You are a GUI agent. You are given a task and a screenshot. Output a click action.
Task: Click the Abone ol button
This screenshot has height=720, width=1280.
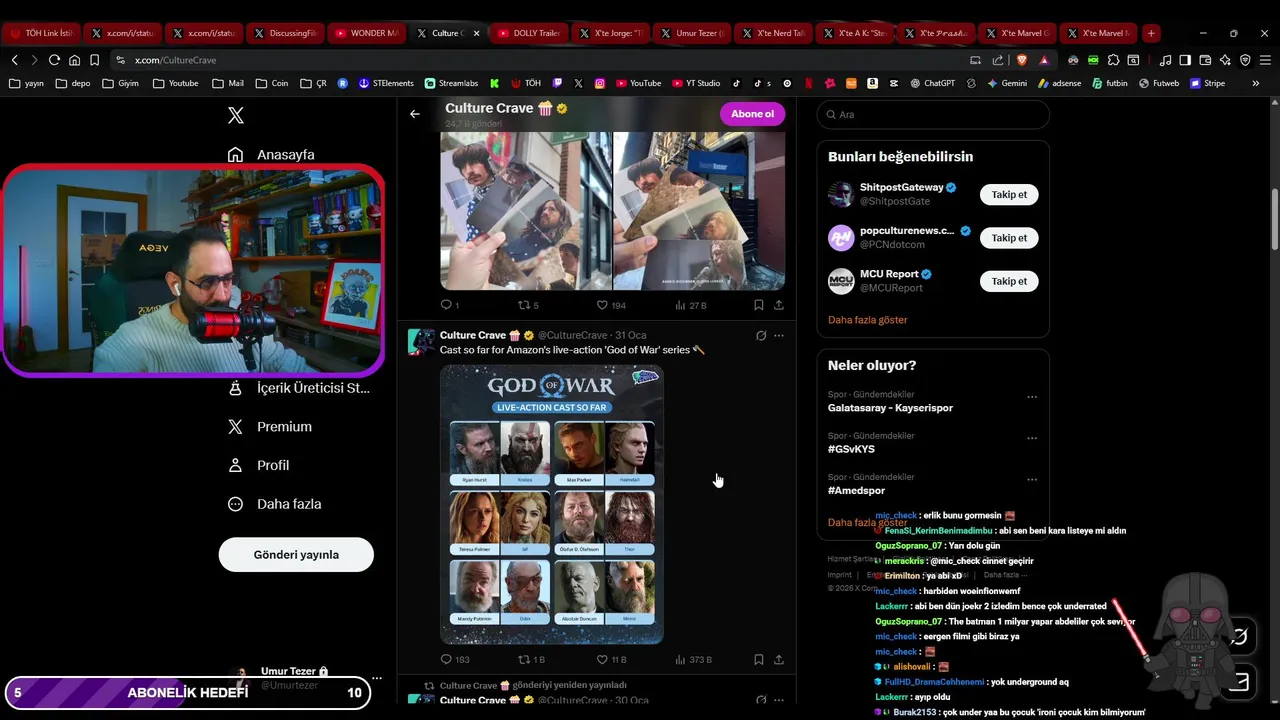pos(752,114)
